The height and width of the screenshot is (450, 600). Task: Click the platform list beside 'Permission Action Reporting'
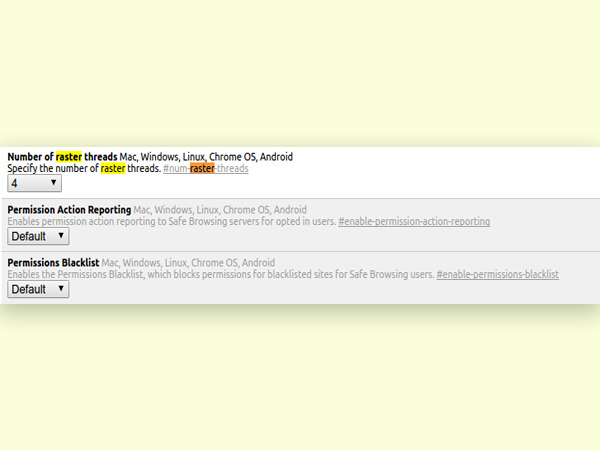pos(220,209)
